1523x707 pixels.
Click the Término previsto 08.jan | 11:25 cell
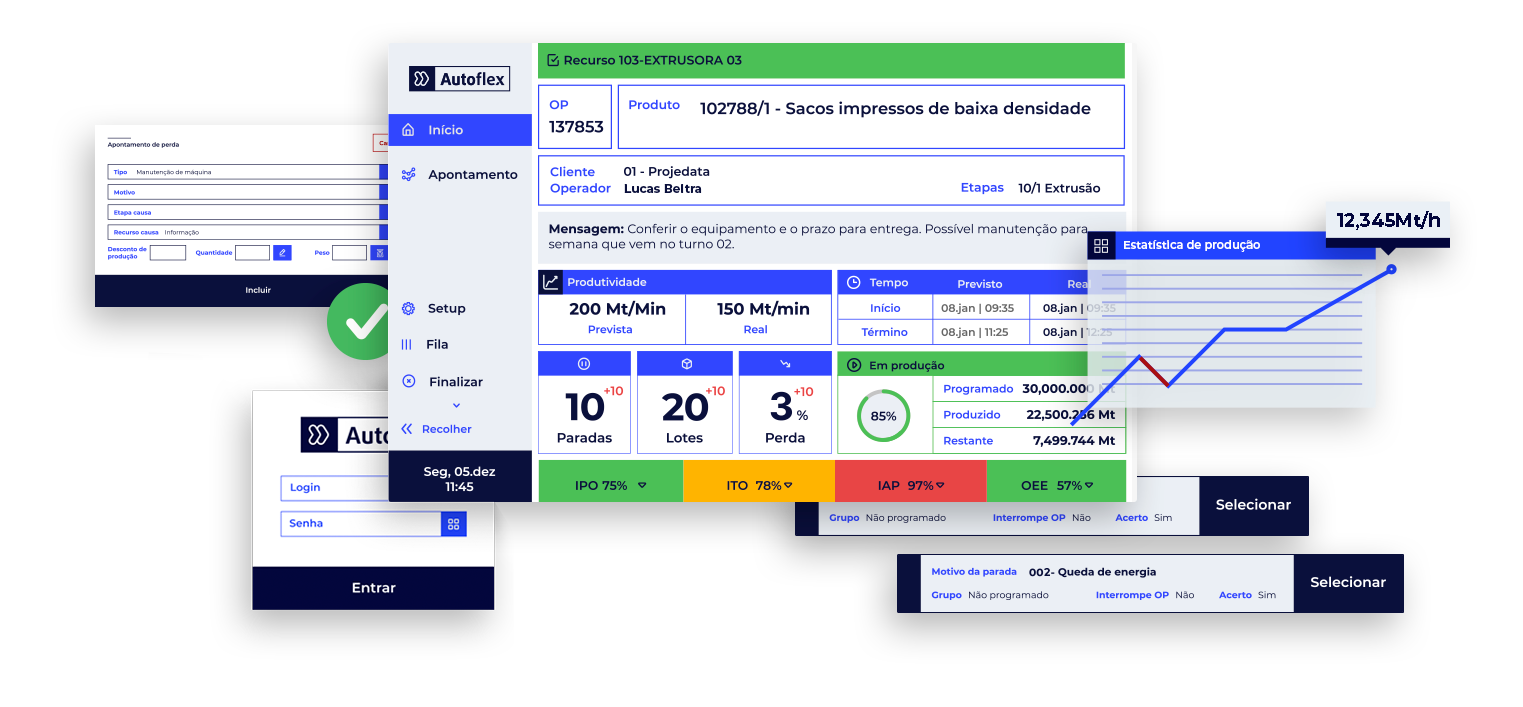[x=979, y=332]
